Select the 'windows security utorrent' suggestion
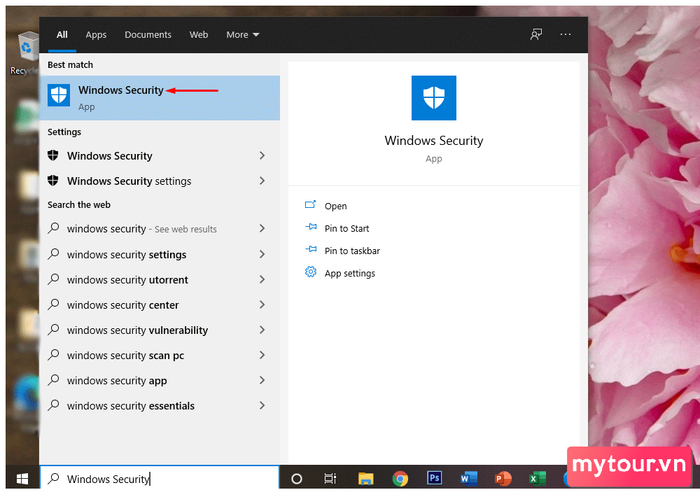The image size is (700, 497). (159, 279)
